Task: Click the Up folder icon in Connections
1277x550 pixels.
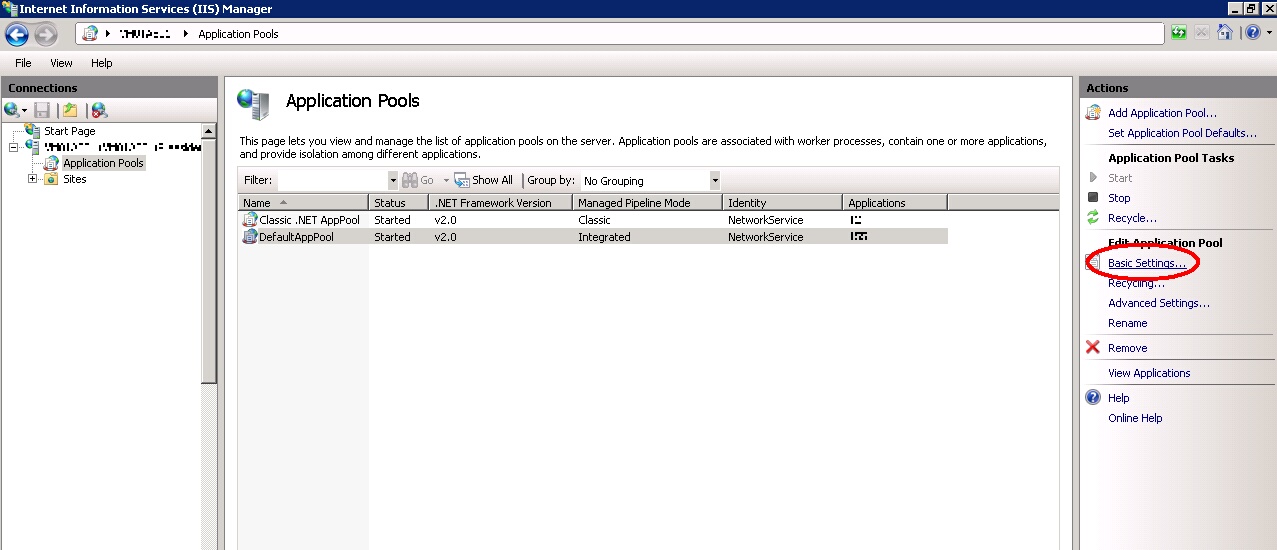Action: pos(69,110)
